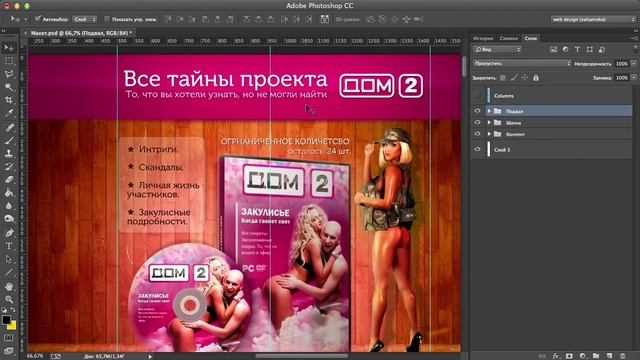Select the Move tool in the toolbox
This screenshot has width=640, height=360.
point(9,48)
